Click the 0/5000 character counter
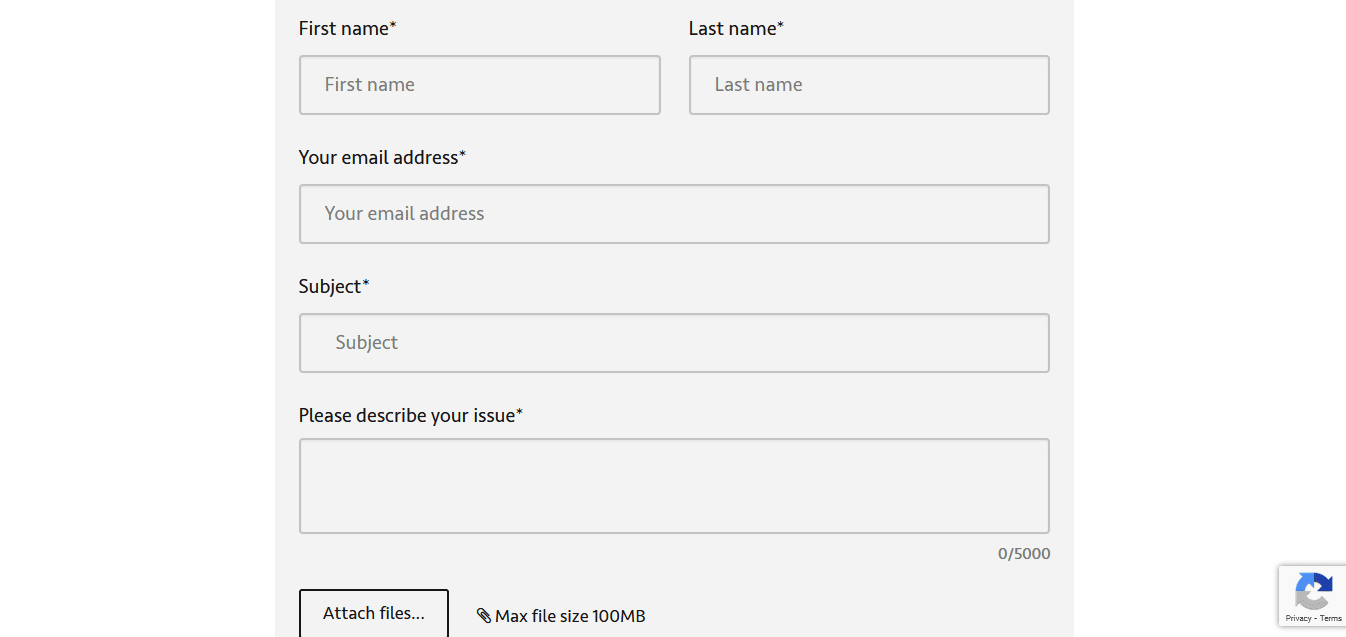1346x637 pixels. click(x=1024, y=554)
